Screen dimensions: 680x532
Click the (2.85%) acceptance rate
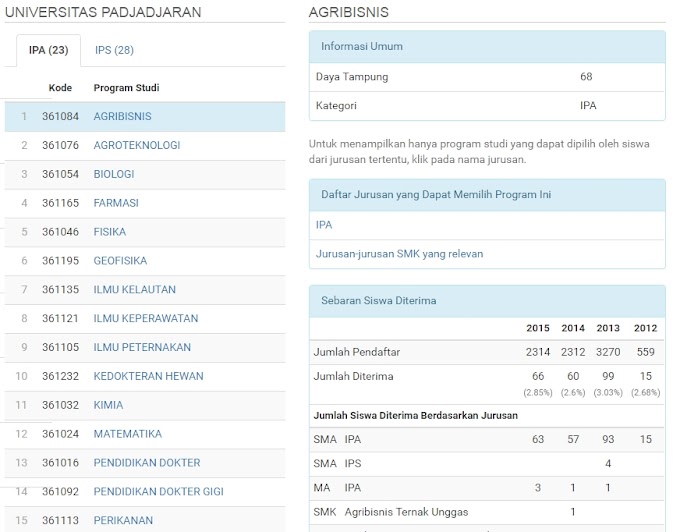click(538, 392)
